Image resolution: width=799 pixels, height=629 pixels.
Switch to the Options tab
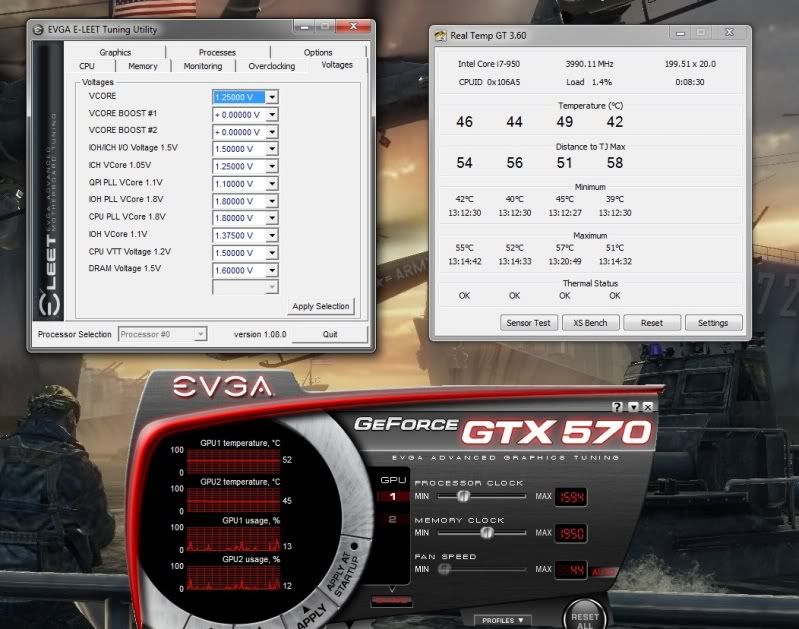coord(318,52)
